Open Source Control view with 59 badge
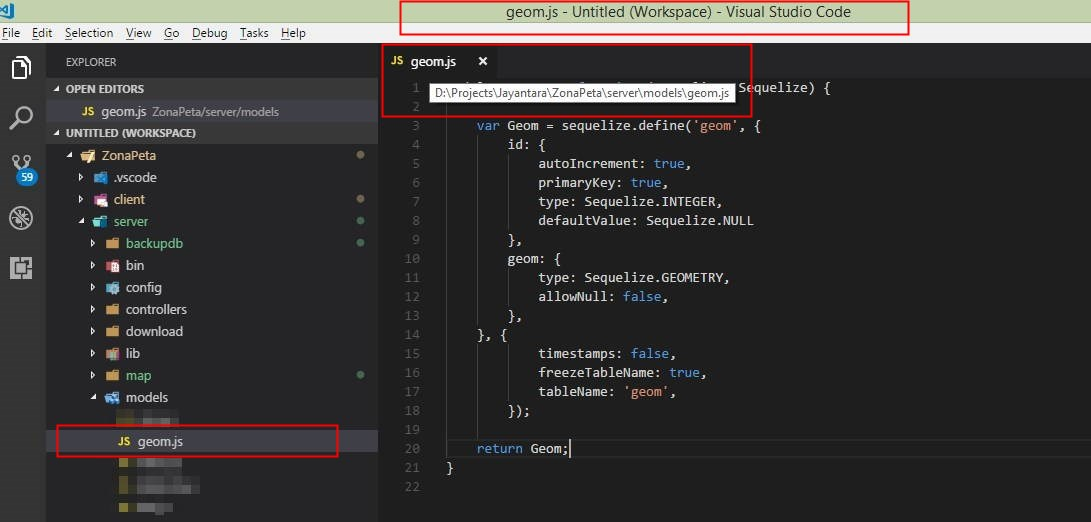 [x=22, y=169]
